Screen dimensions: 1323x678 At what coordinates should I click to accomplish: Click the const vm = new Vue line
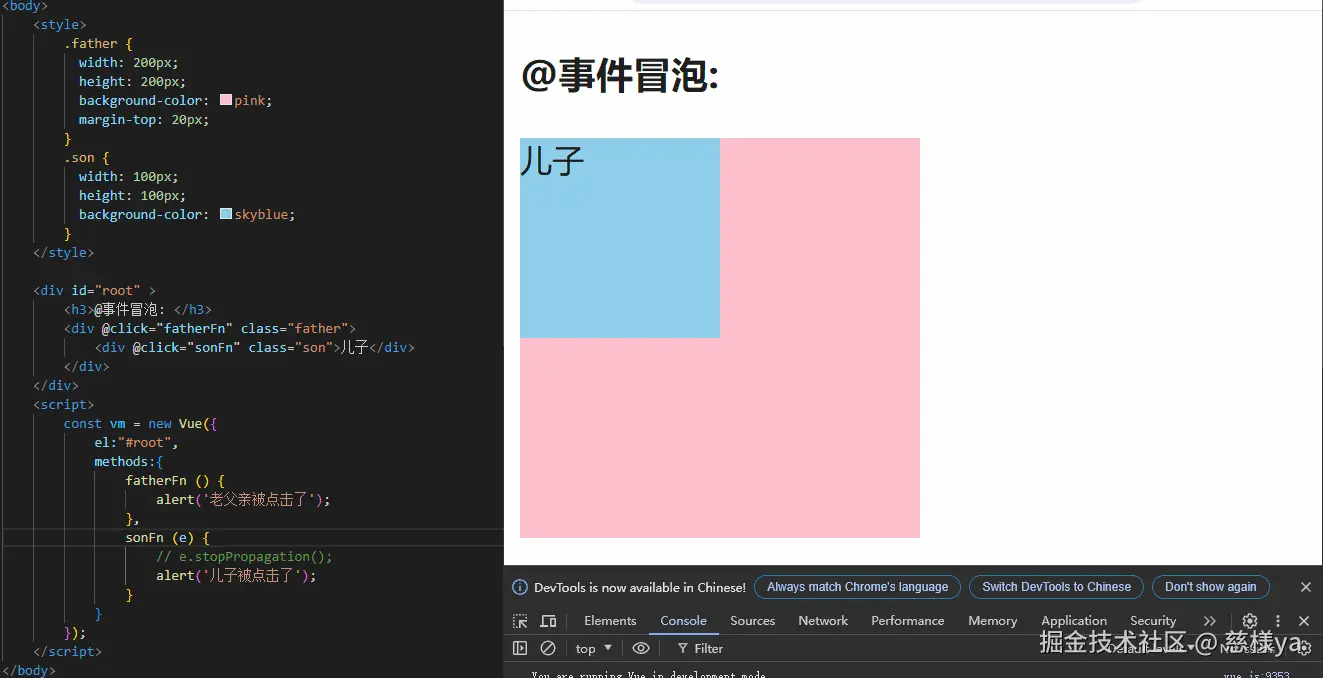tap(140, 423)
